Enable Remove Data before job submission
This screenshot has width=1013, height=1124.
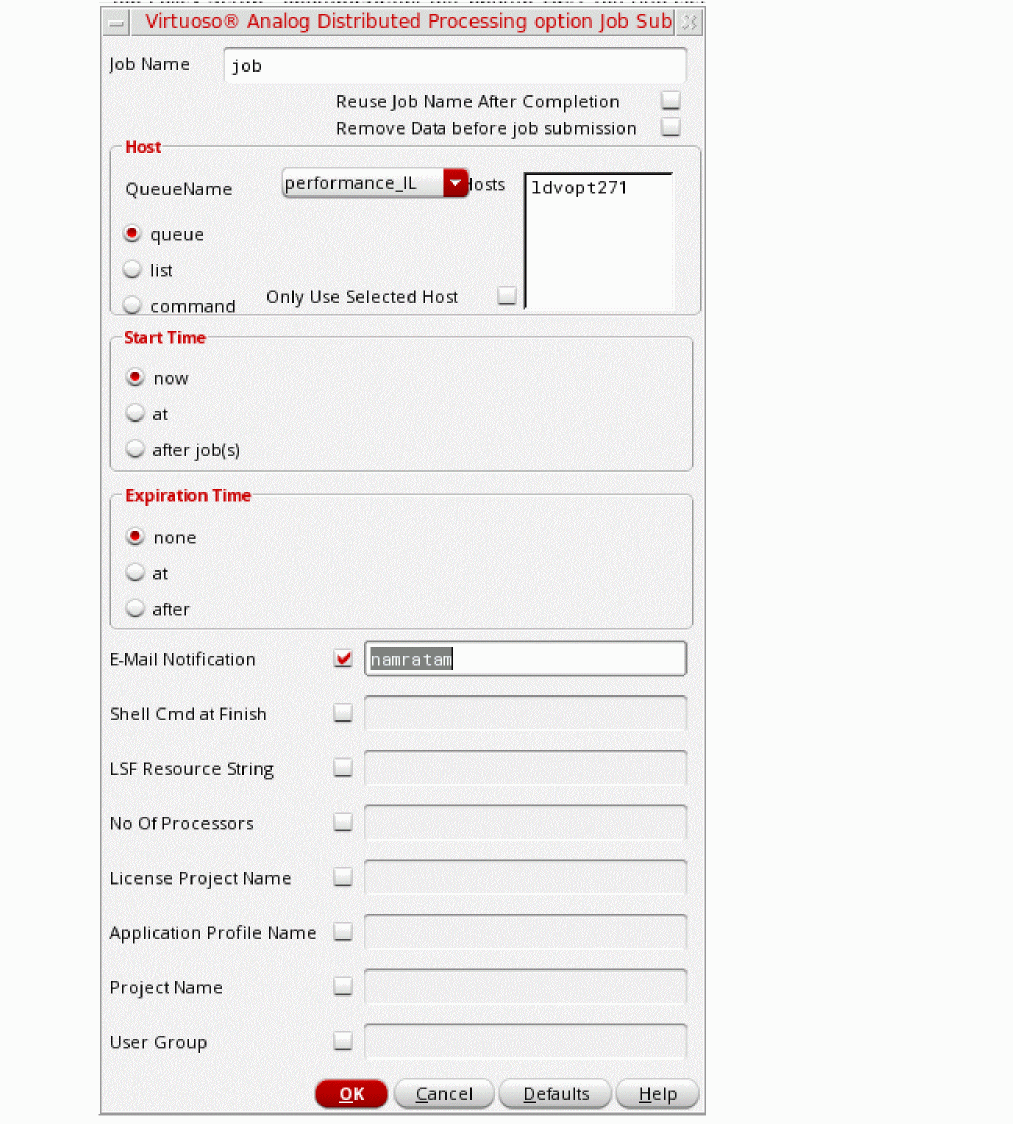click(671, 128)
